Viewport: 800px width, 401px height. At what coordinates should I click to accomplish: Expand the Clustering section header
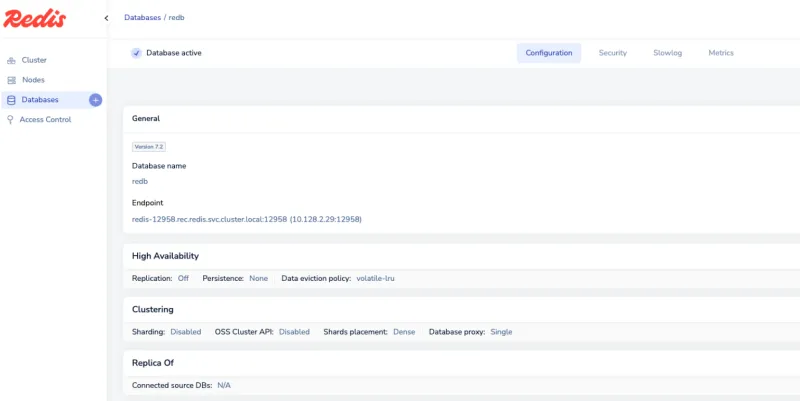pos(152,309)
